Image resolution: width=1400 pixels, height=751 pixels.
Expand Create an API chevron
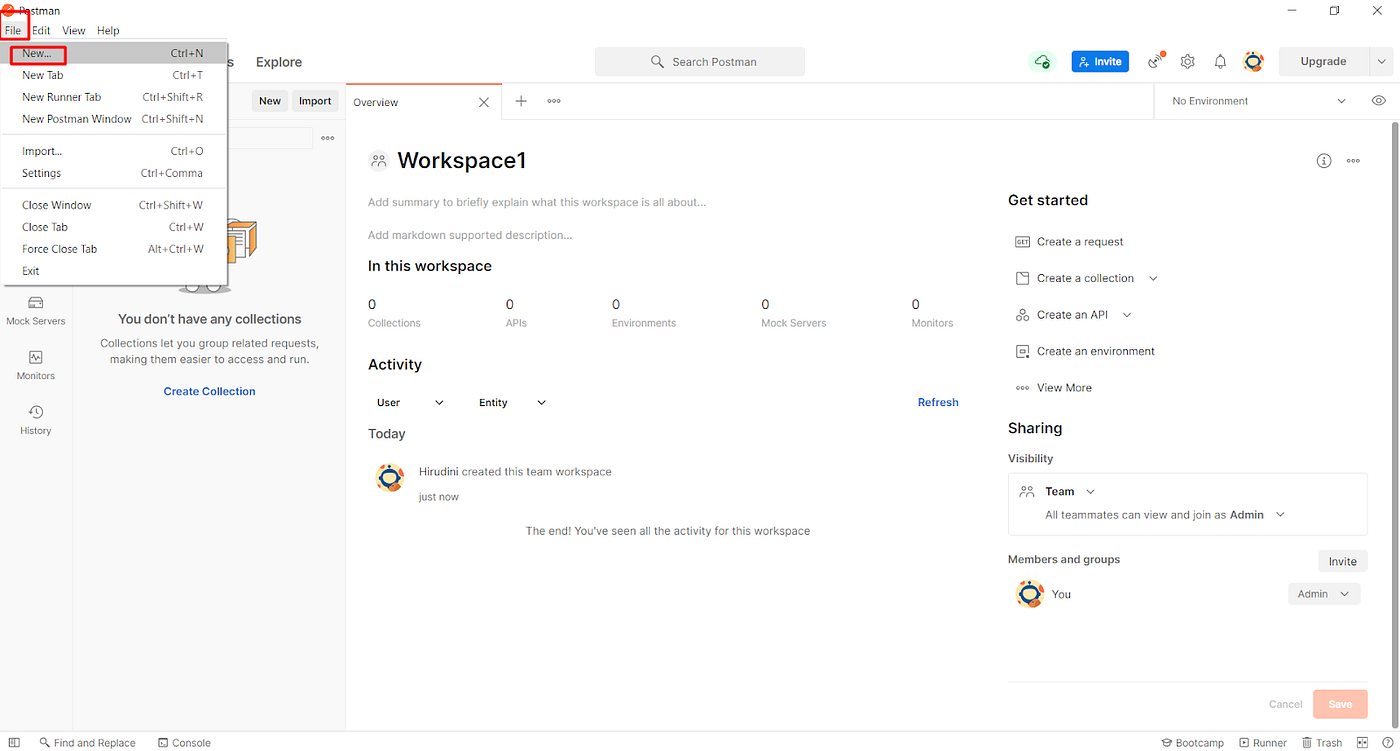pos(1127,315)
